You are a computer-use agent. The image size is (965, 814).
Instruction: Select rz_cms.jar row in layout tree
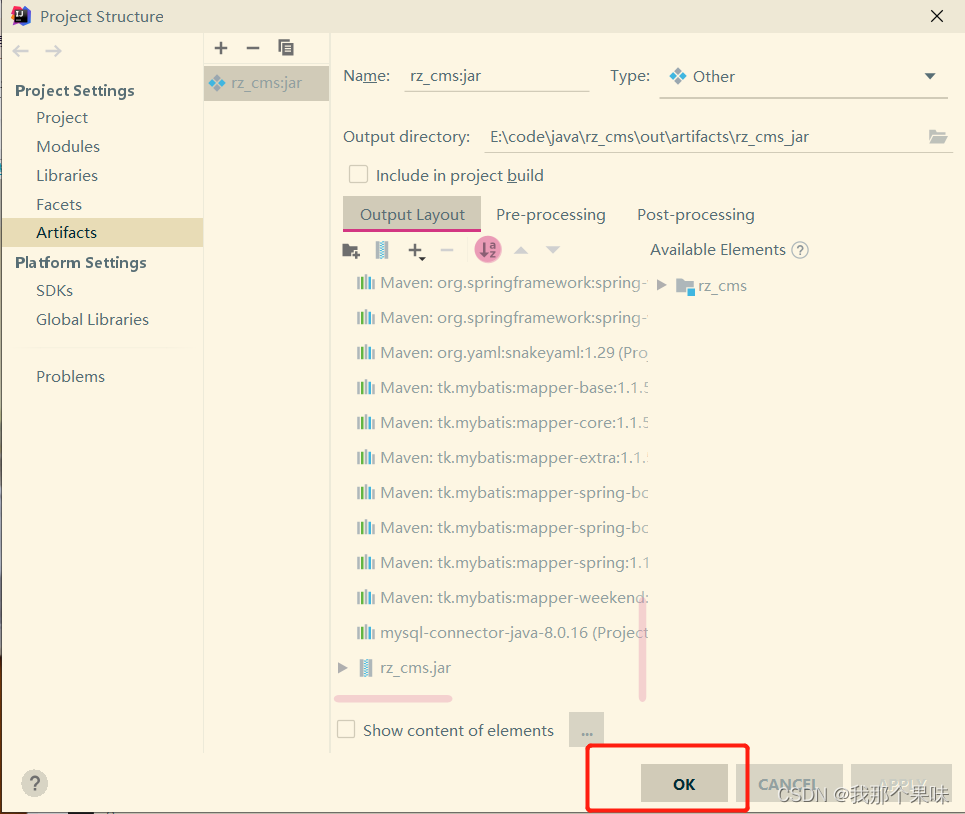[405, 668]
